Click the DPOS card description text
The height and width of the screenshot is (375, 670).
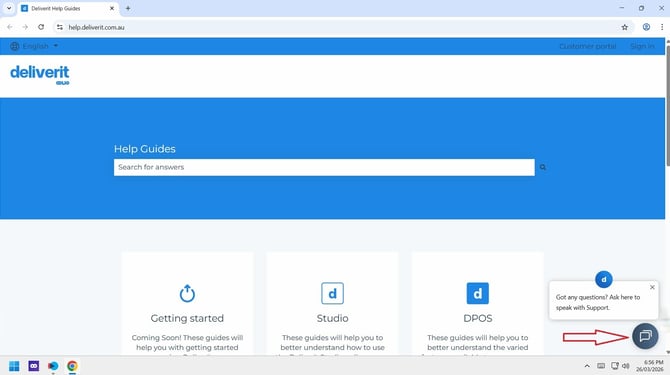478,344
